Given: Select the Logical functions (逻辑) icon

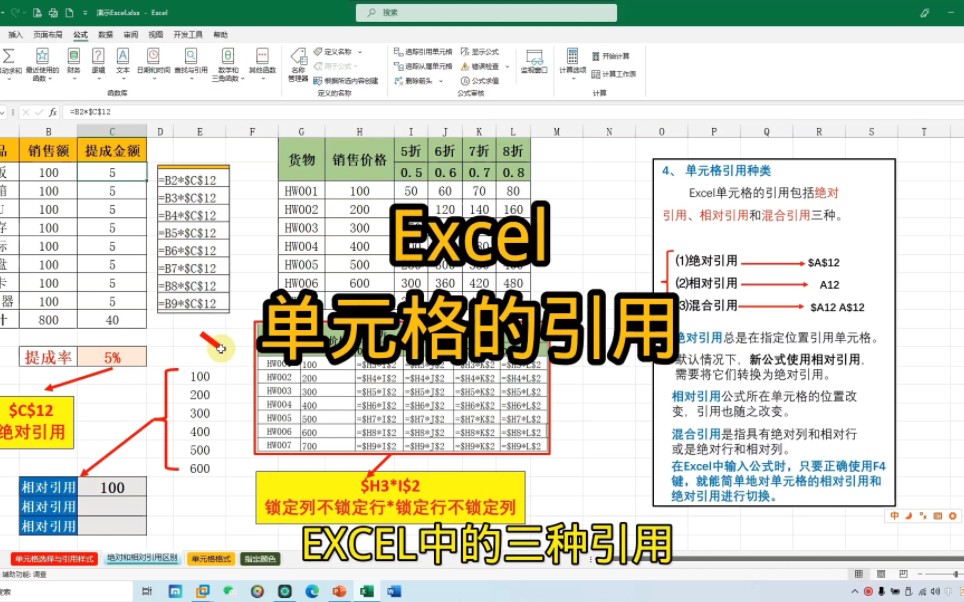Looking at the screenshot, I should coord(97,58).
